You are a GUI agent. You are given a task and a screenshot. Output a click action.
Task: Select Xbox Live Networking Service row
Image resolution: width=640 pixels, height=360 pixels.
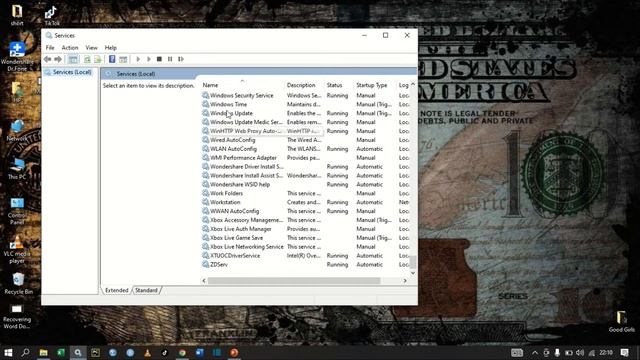click(x=305, y=247)
